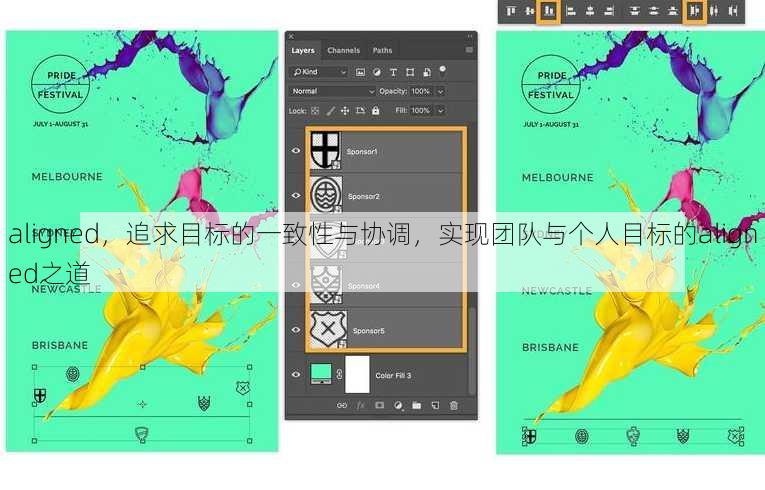Select the Sponsor1 layer name

(x=362, y=152)
